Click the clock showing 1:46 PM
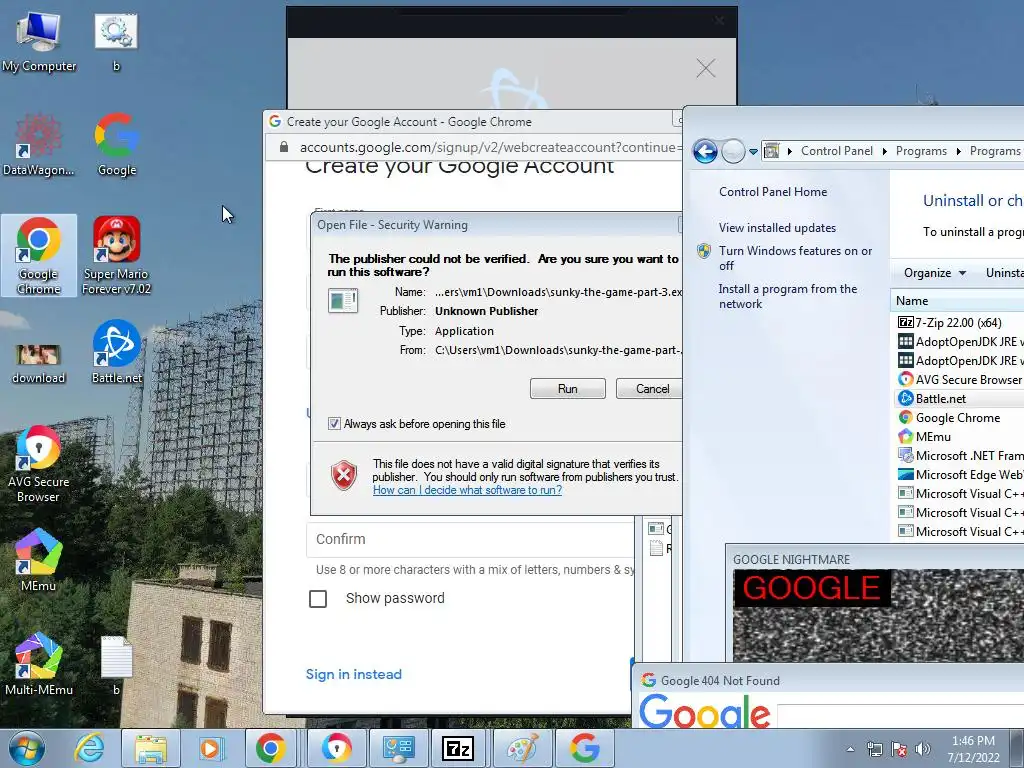Viewport: 1024px width, 768px height. click(x=973, y=749)
